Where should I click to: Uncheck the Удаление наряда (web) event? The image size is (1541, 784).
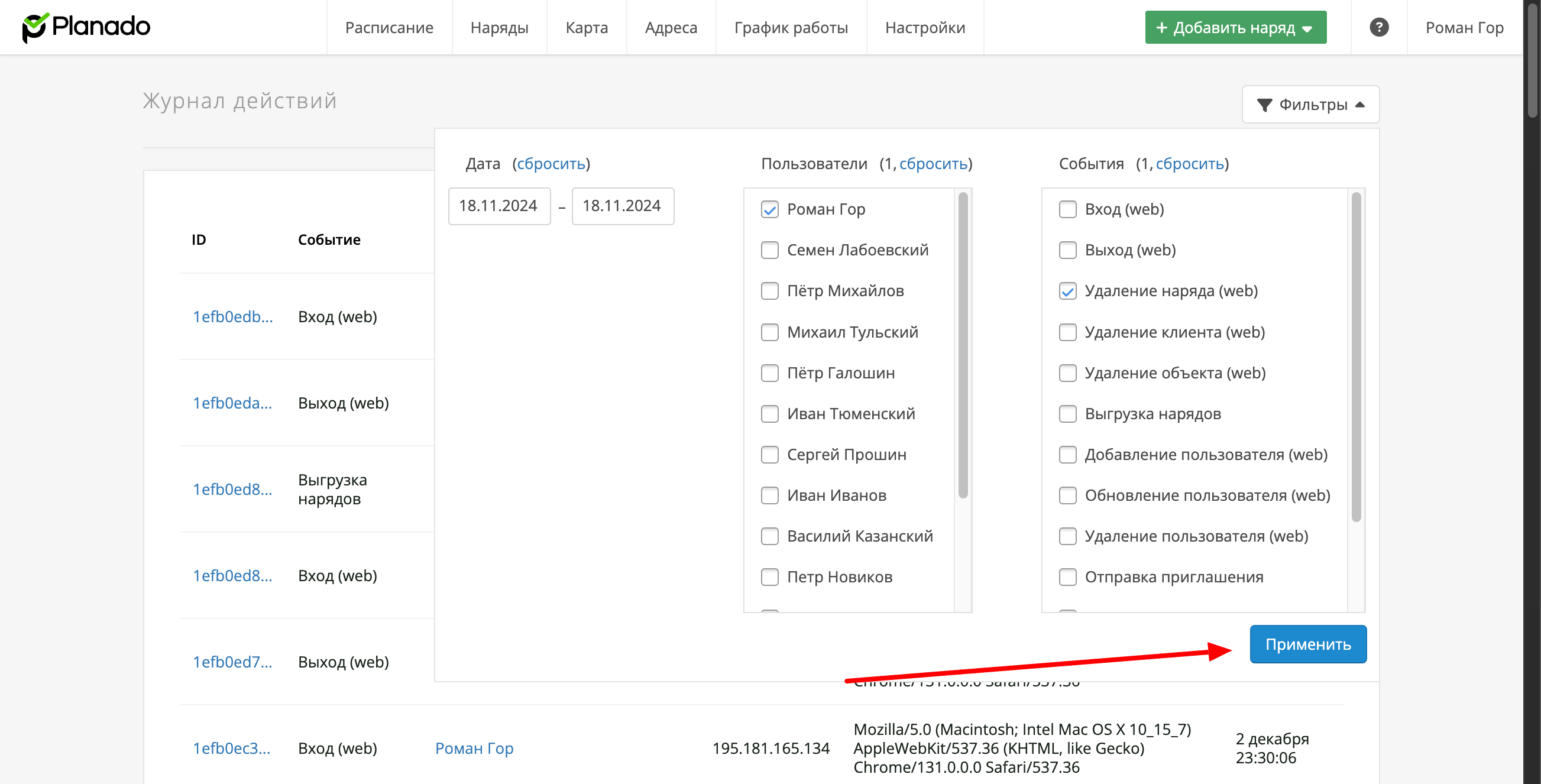[1067, 291]
